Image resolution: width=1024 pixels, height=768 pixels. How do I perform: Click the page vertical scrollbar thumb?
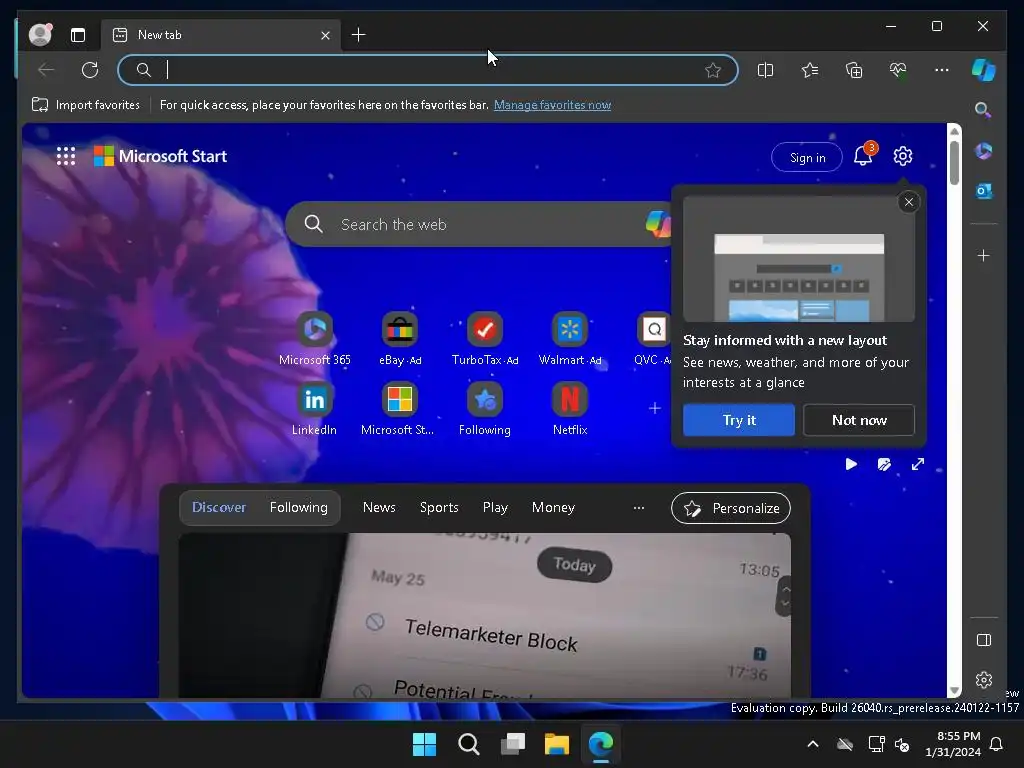pos(954,161)
